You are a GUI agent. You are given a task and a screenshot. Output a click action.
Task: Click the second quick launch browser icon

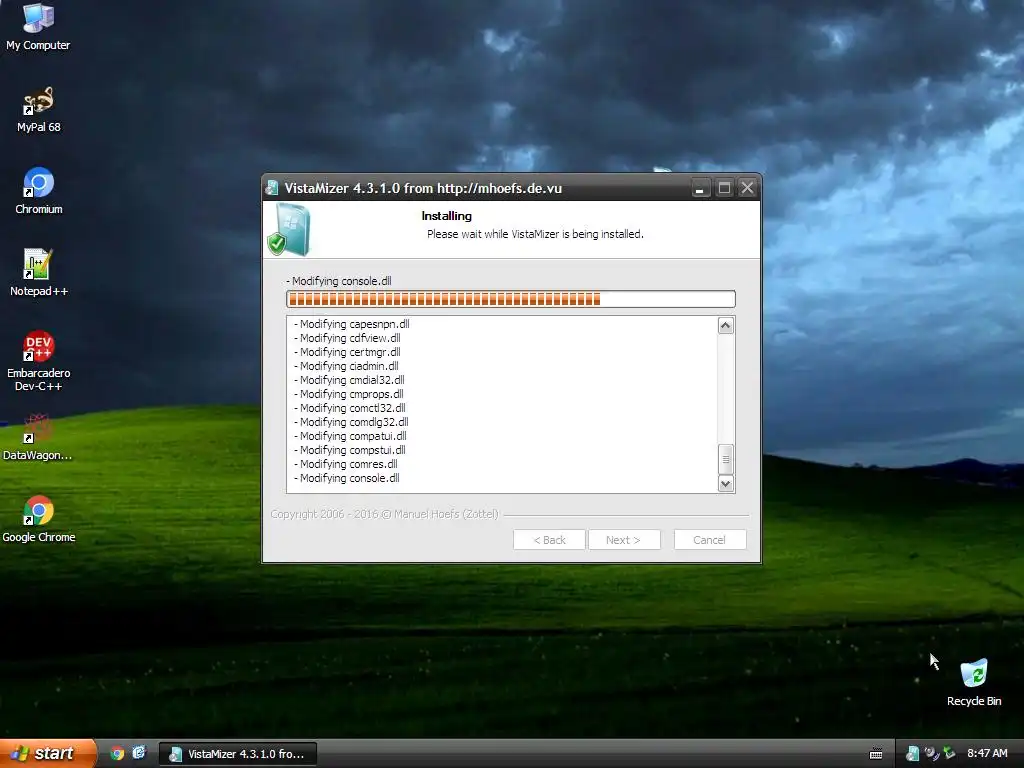pyautogui.click(x=139, y=753)
